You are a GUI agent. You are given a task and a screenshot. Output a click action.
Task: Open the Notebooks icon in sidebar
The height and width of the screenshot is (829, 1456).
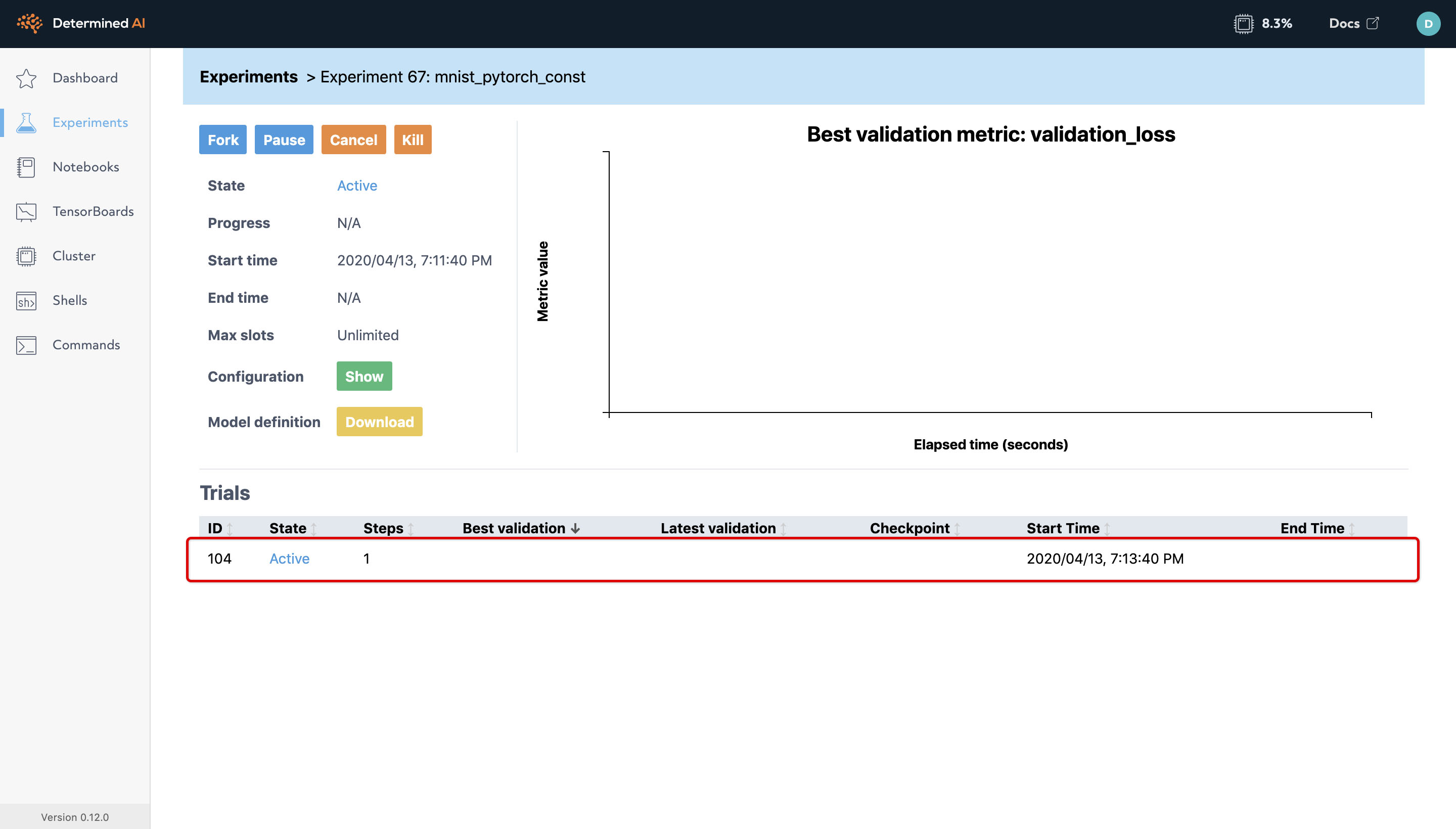(x=26, y=167)
